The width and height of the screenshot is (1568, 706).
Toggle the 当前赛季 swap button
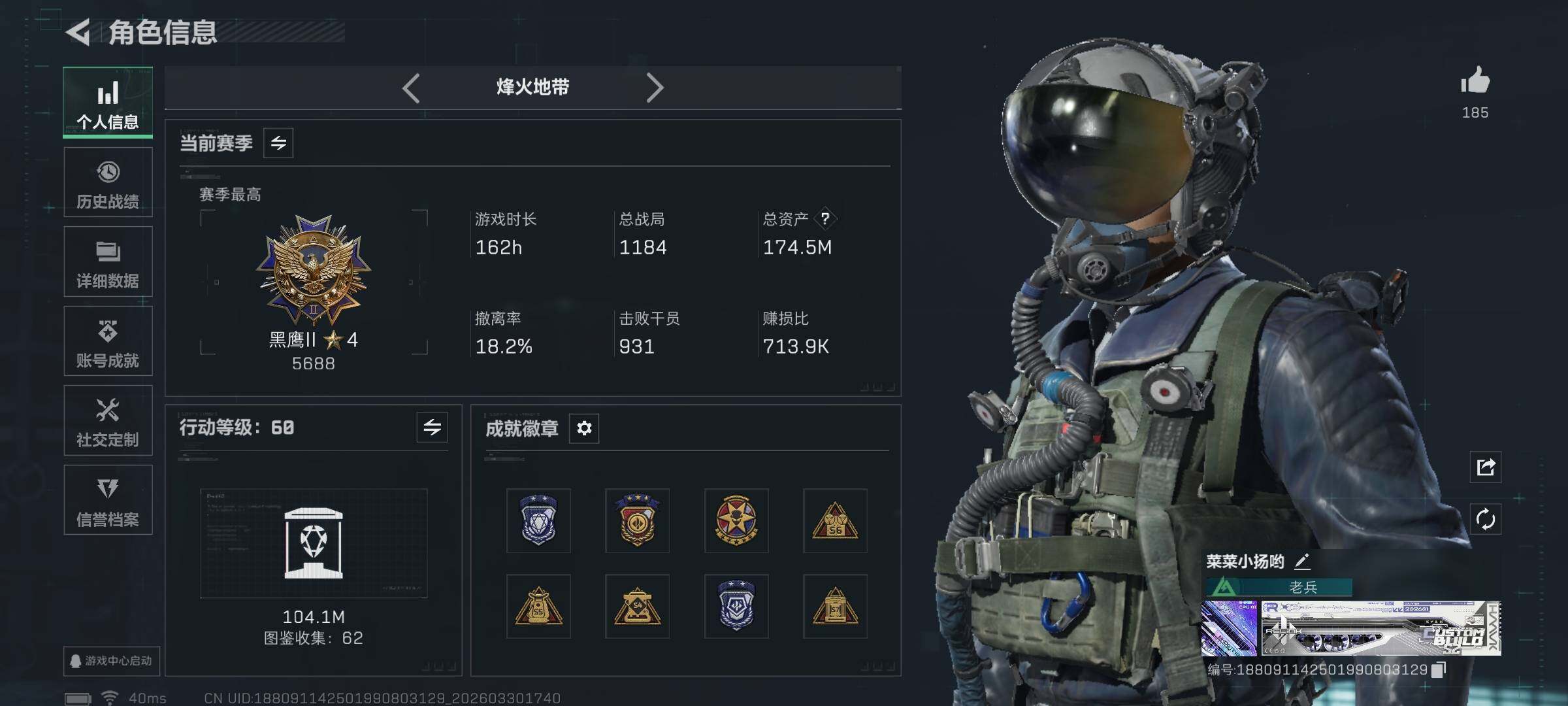click(x=278, y=143)
